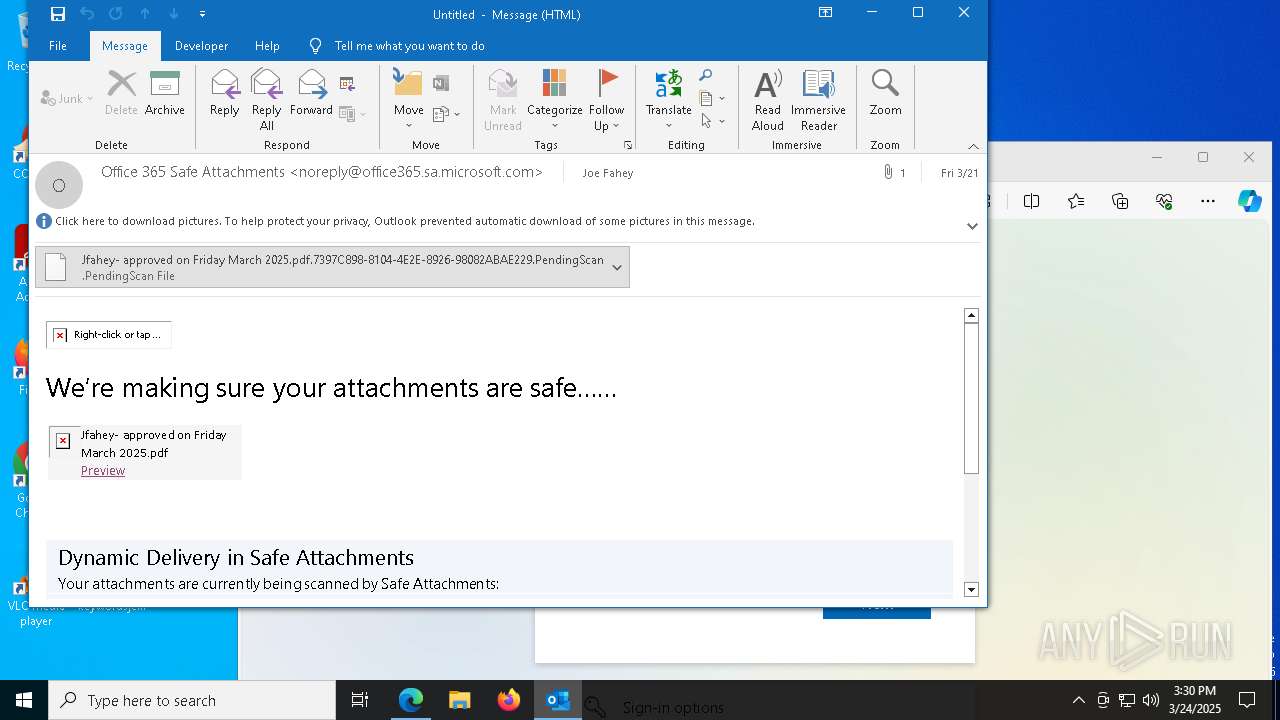Collapse the ribbon
The image size is (1280, 720).
pyautogui.click(x=973, y=146)
